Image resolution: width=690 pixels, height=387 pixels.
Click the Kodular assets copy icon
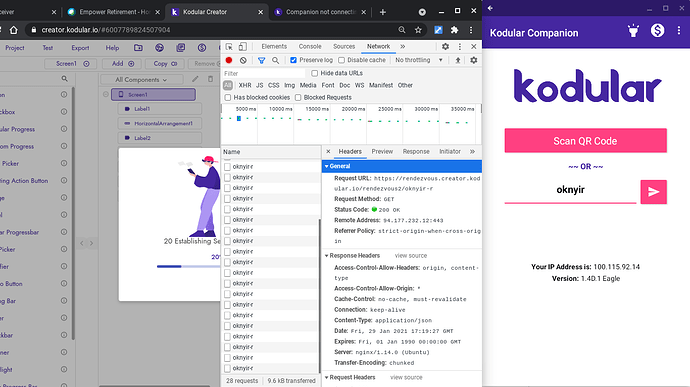[x=180, y=48]
